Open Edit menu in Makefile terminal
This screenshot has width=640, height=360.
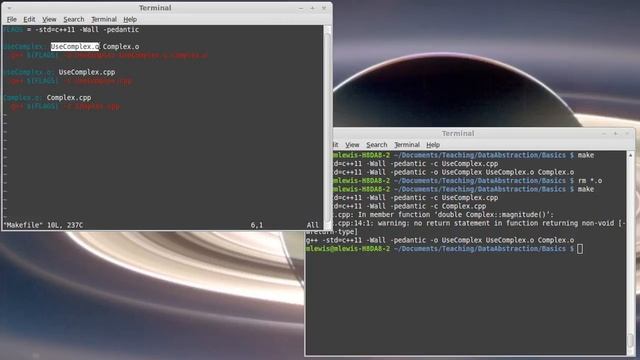pyautogui.click(x=29, y=19)
